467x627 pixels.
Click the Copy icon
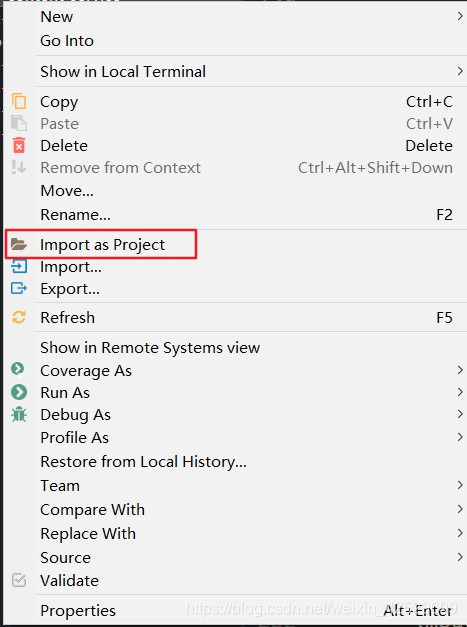click(19, 101)
